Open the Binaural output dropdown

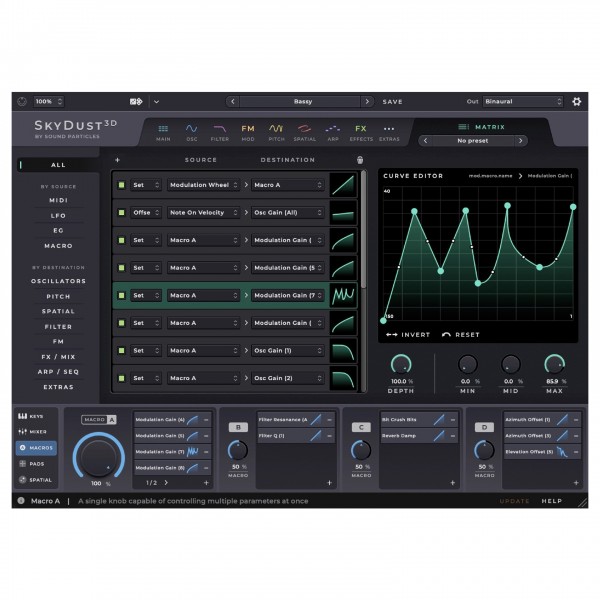click(523, 101)
